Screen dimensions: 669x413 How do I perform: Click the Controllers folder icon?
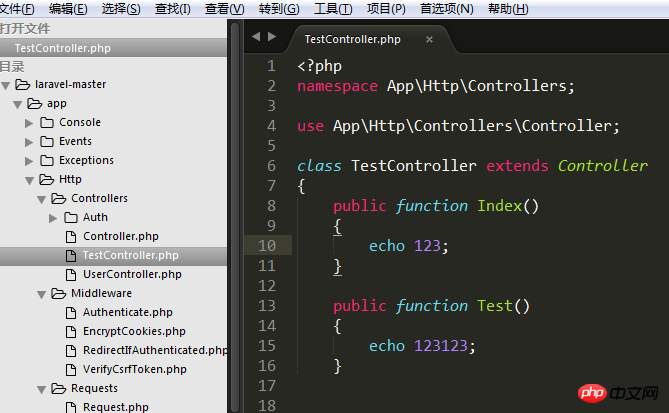58,199
